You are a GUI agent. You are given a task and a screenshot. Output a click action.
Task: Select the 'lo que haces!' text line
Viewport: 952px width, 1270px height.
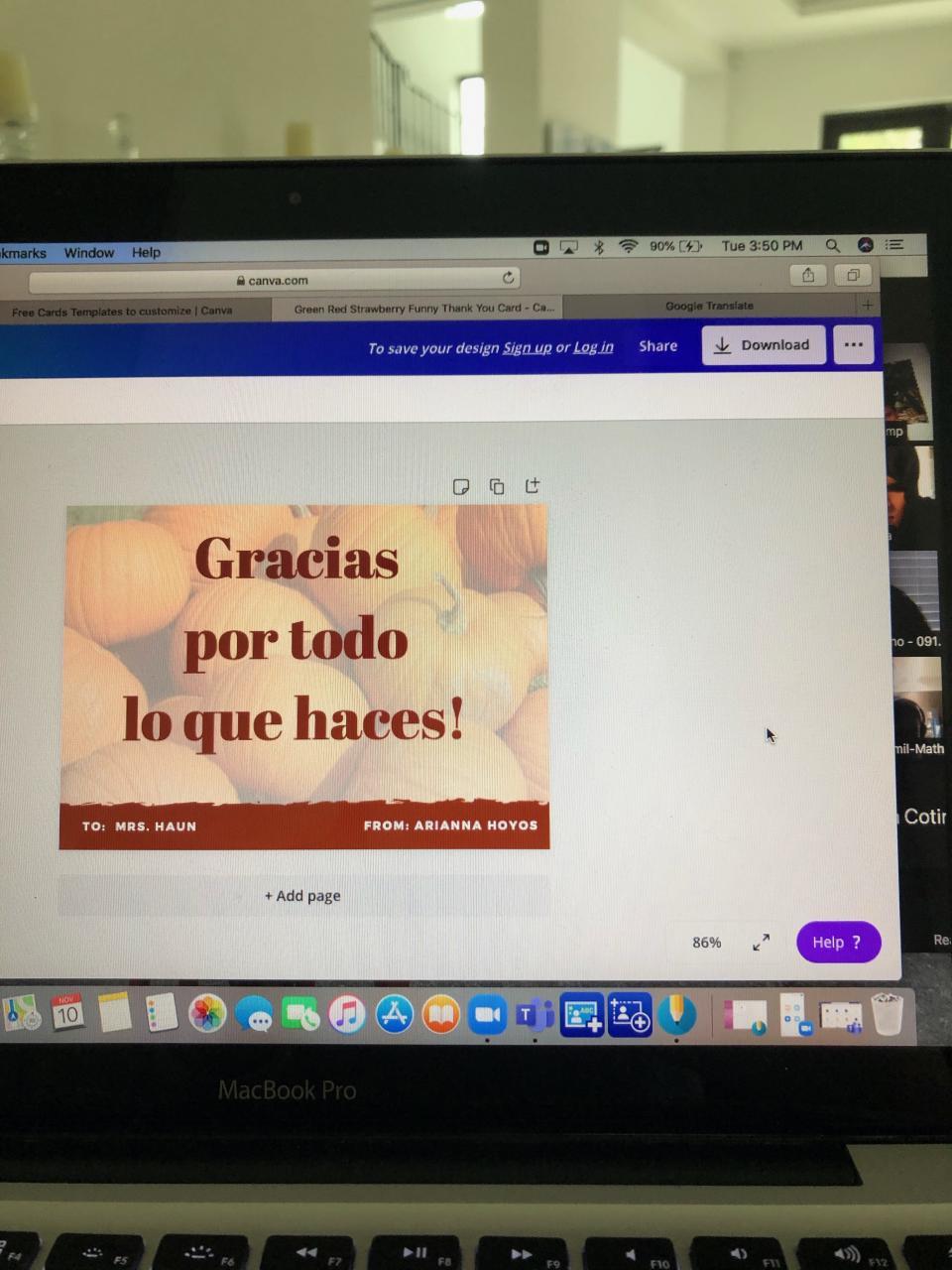point(293,719)
